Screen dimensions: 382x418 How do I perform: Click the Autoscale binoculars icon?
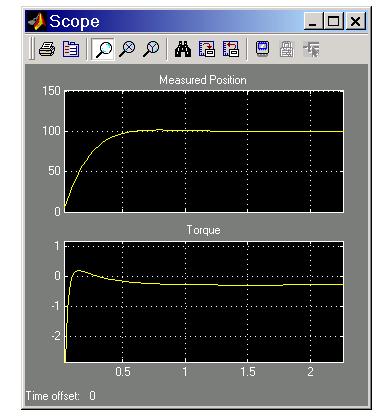pos(183,49)
